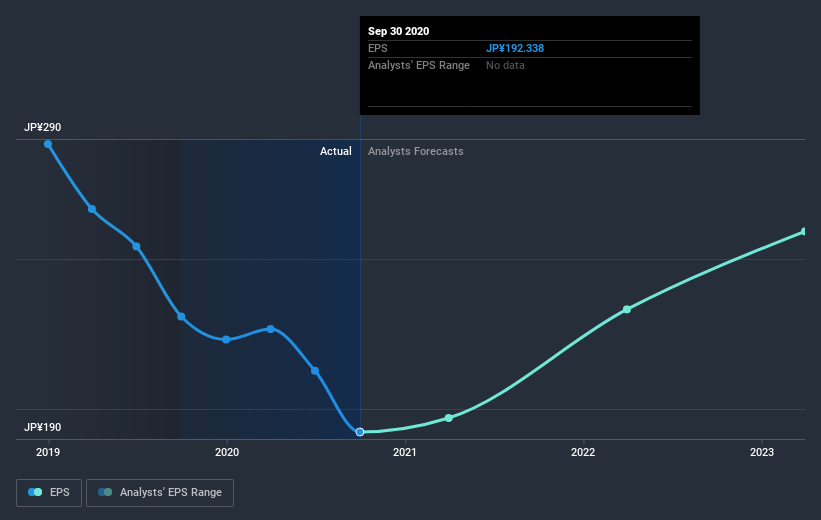Viewport: 821px width, 520px height.
Task: Select the third EPS point in mid-2019
Action: 136,246
